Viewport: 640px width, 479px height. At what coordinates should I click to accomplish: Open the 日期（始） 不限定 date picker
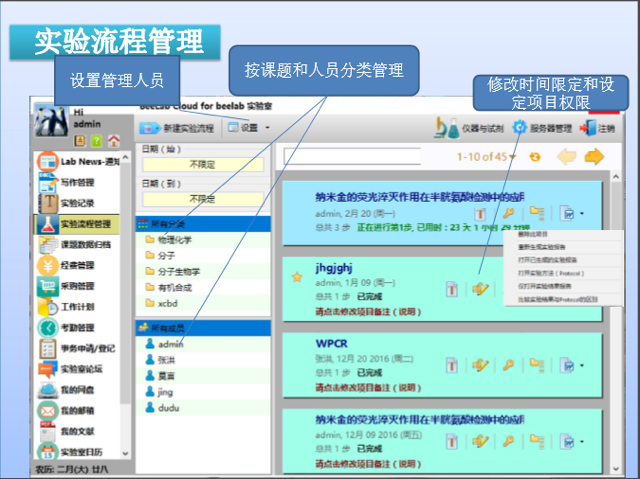(203, 164)
